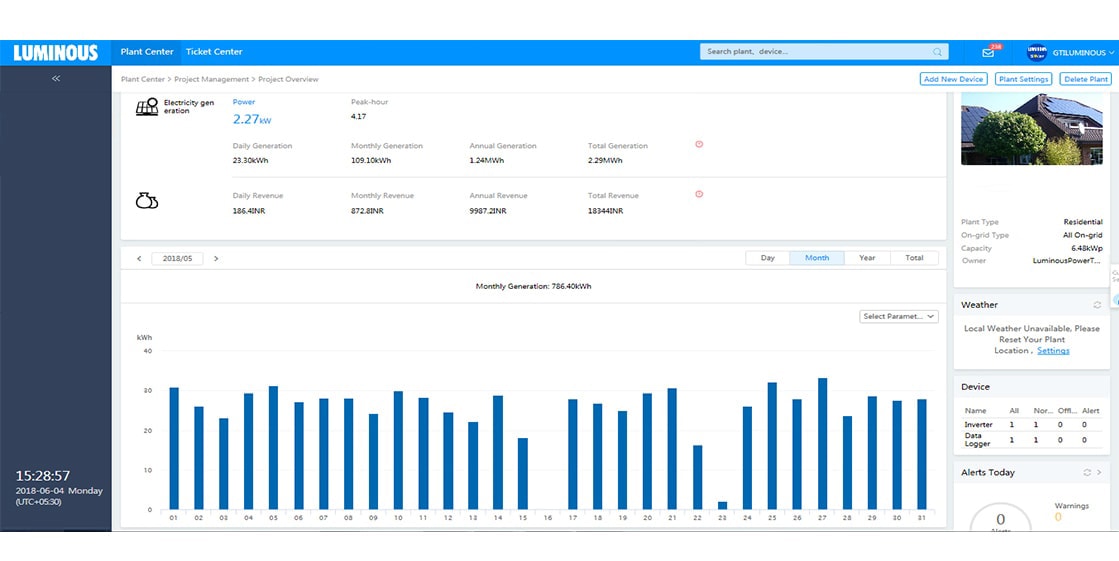Click the info icon beside Total Revenue
The height and width of the screenshot is (561, 1119).
tap(699, 194)
